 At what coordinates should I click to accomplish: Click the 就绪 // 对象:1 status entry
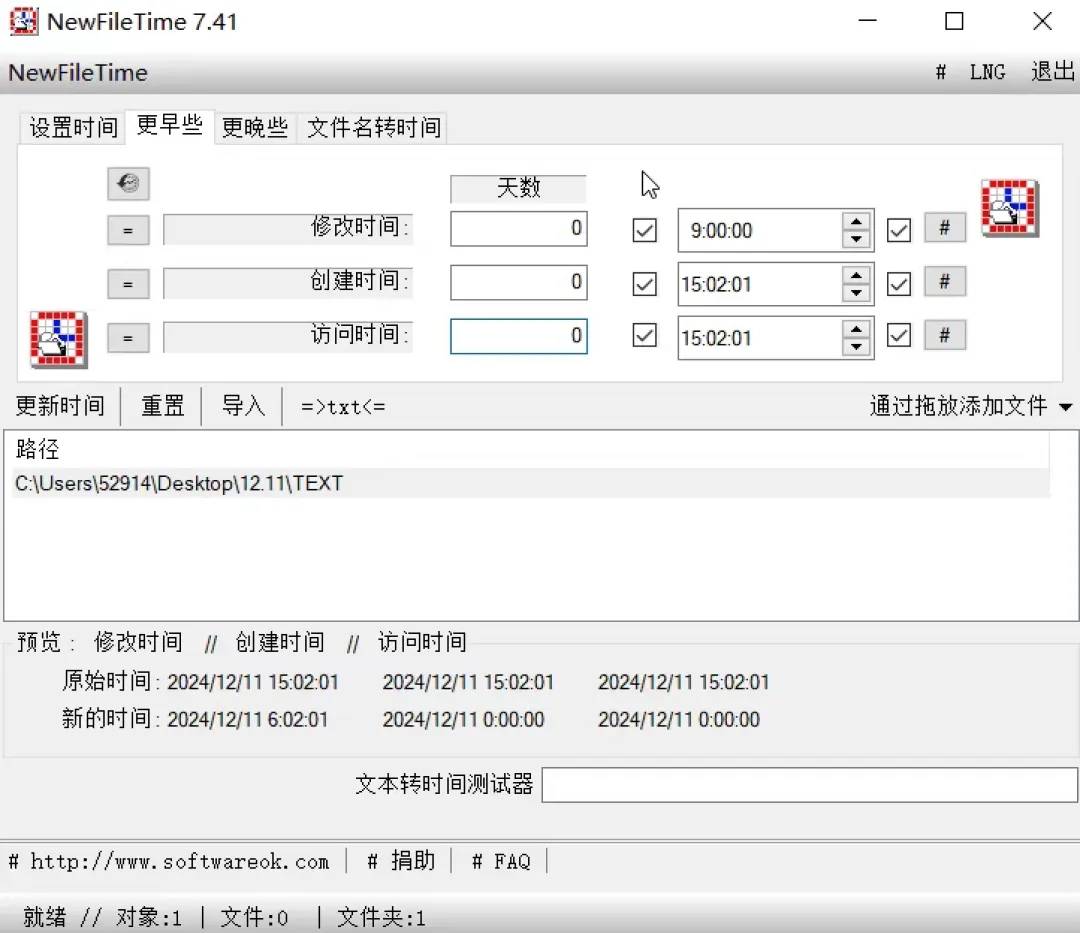pyautogui.click(x=103, y=917)
